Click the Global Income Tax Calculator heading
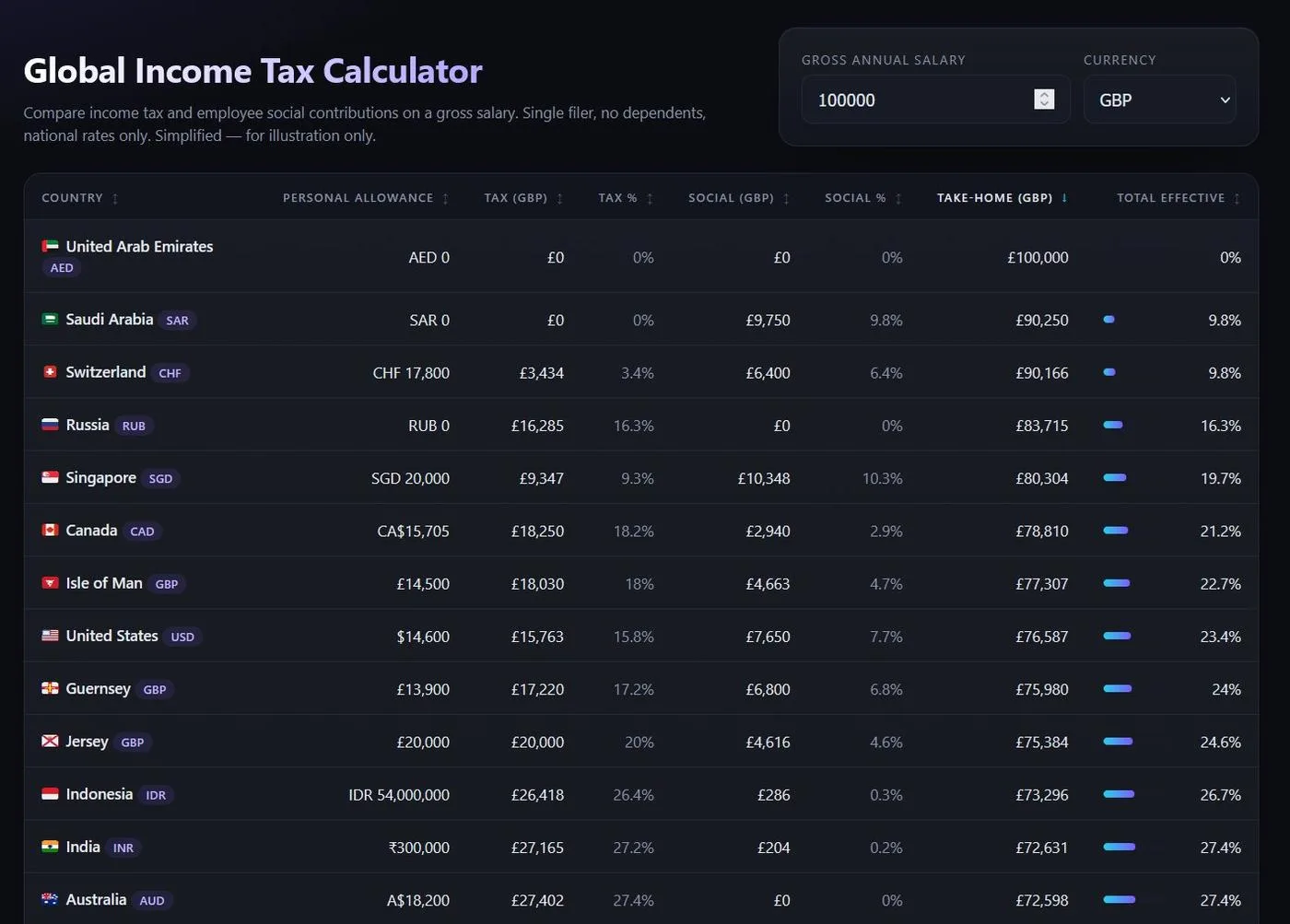This screenshot has width=1290, height=924. click(x=252, y=71)
